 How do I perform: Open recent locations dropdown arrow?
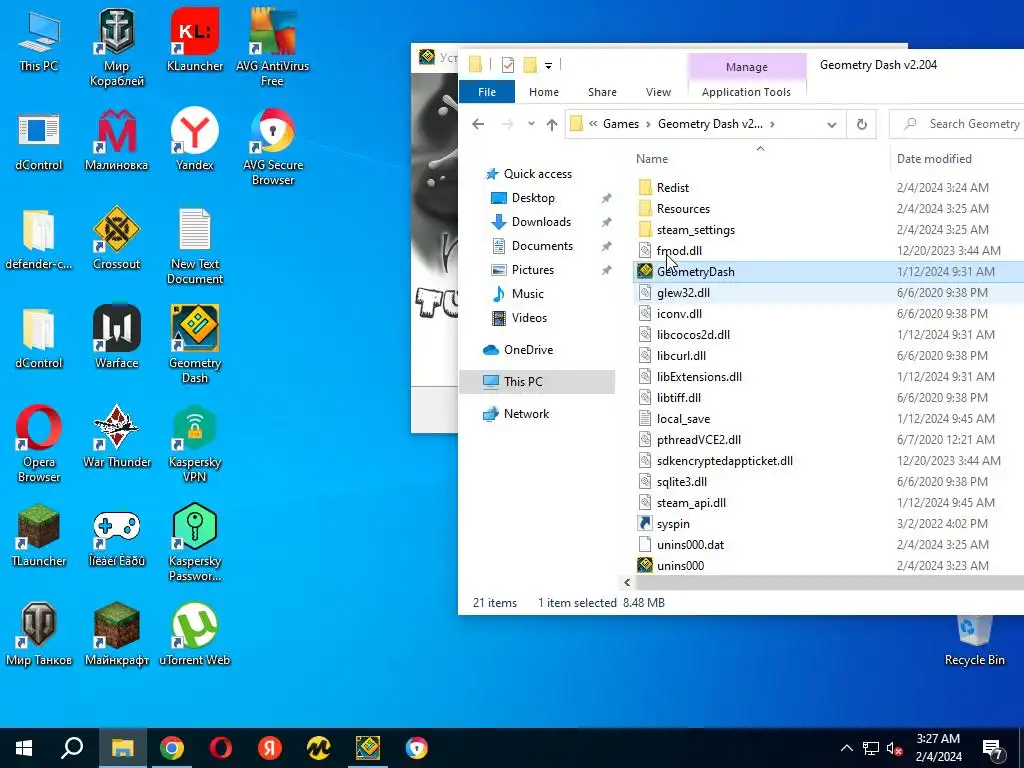point(531,124)
